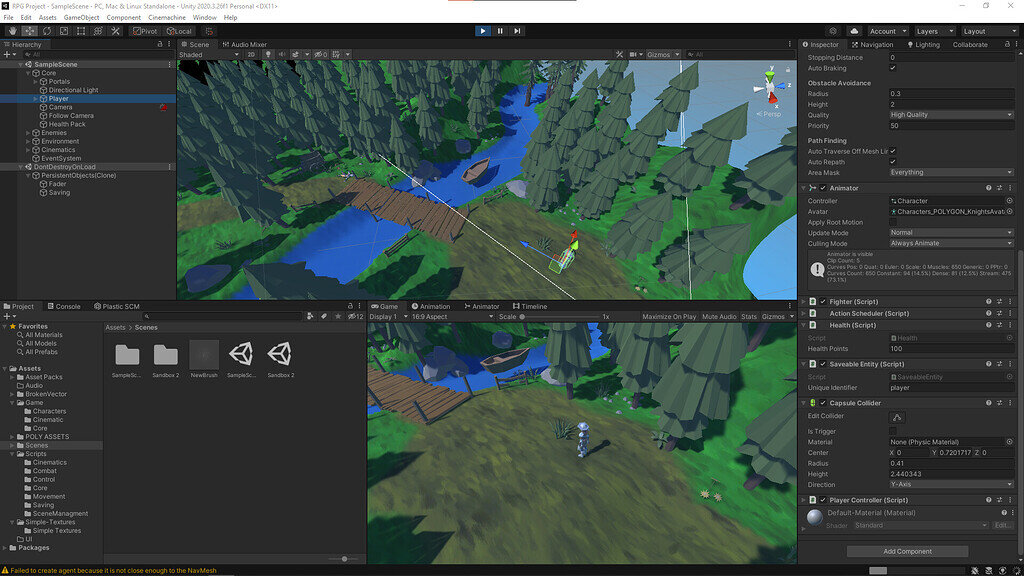Disable the Player Controller script checkbox
1024x576 pixels.
tap(823, 500)
